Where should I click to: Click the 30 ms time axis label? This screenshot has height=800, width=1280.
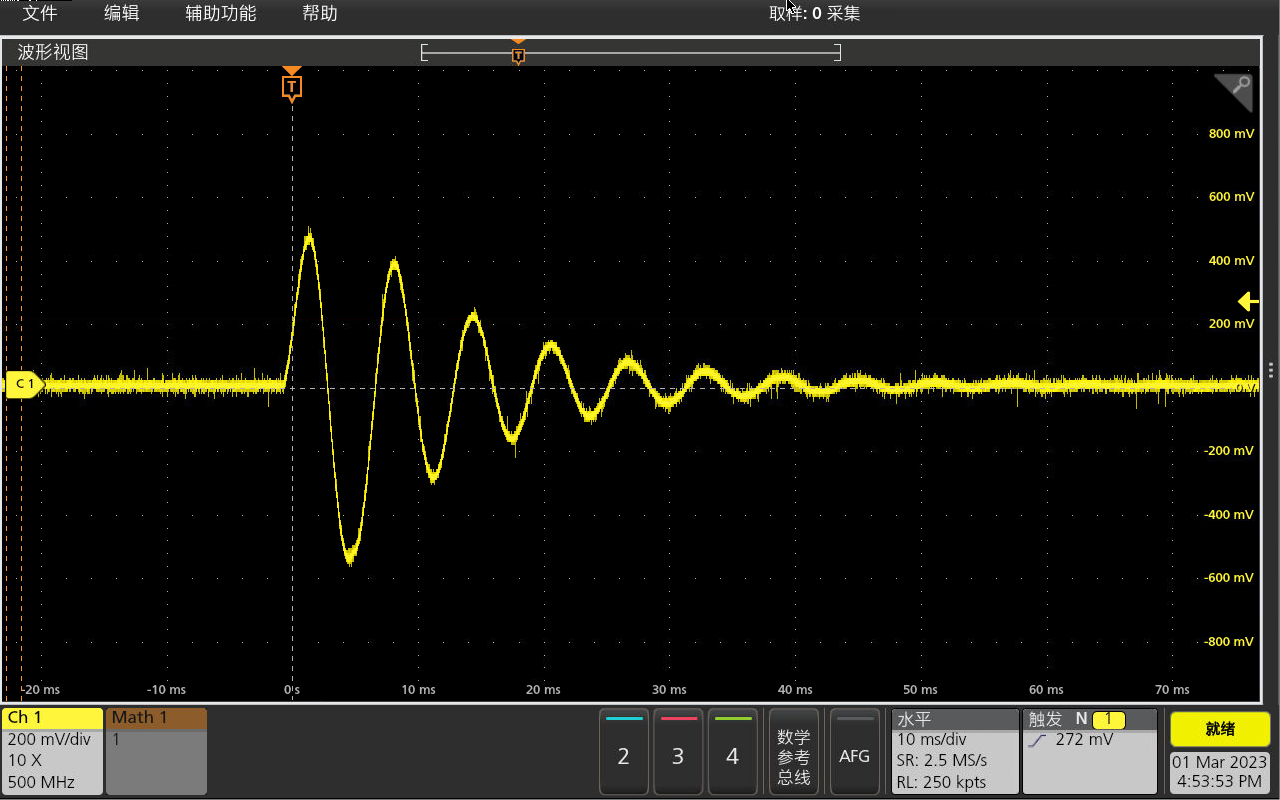point(669,690)
